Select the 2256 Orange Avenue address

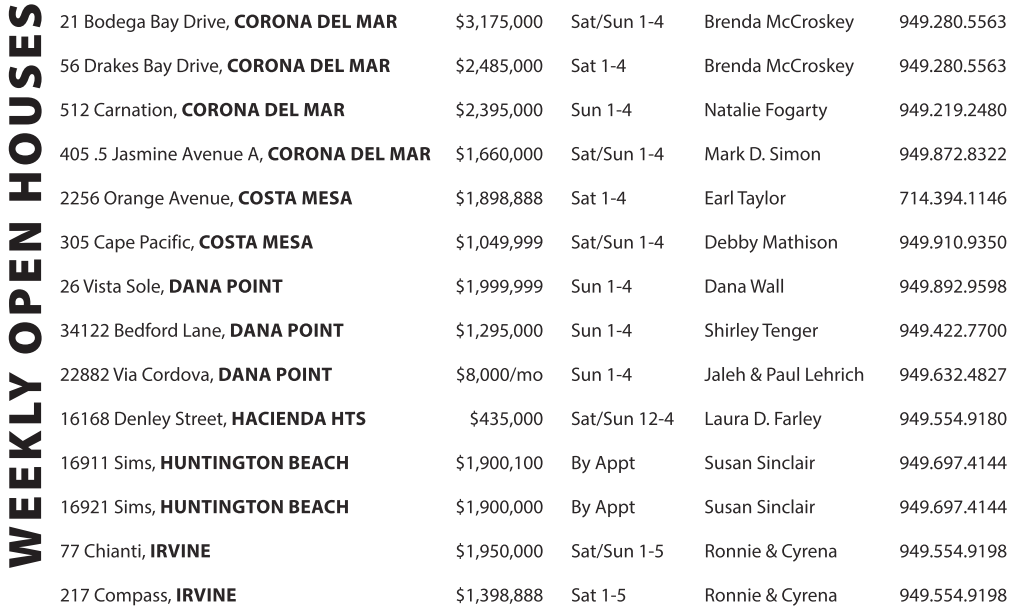point(206,198)
